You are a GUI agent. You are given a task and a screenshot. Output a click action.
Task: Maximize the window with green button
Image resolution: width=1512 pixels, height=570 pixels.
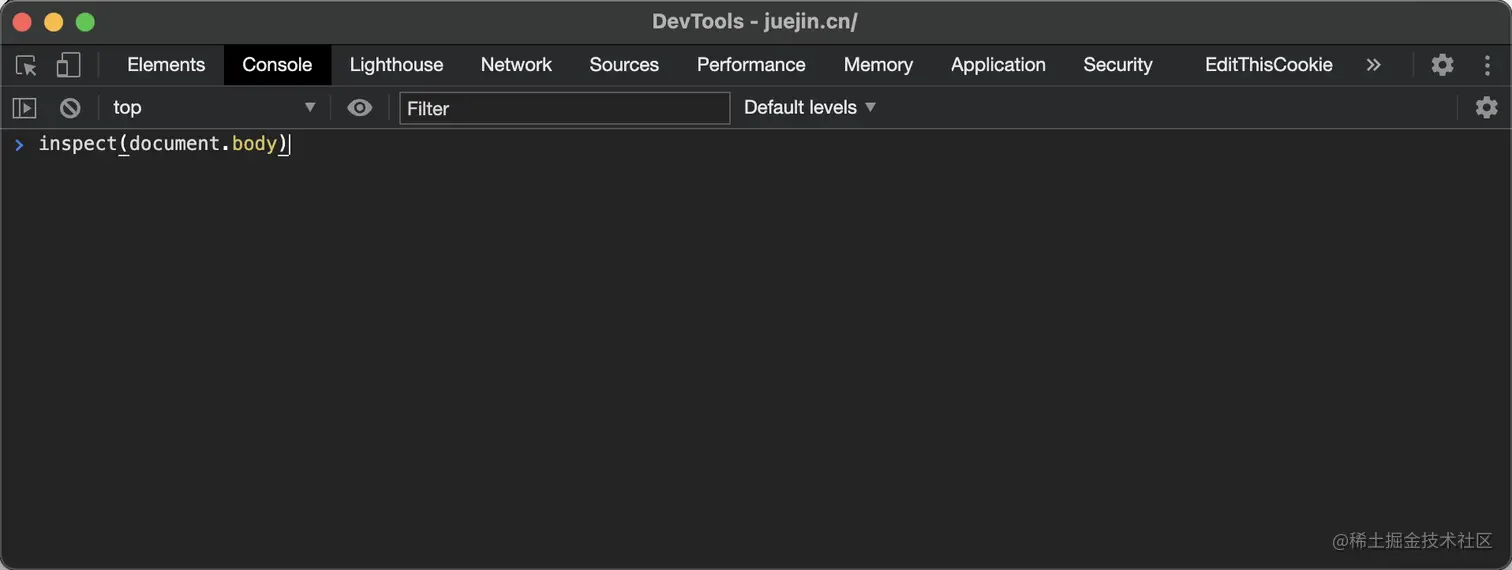click(85, 22)
